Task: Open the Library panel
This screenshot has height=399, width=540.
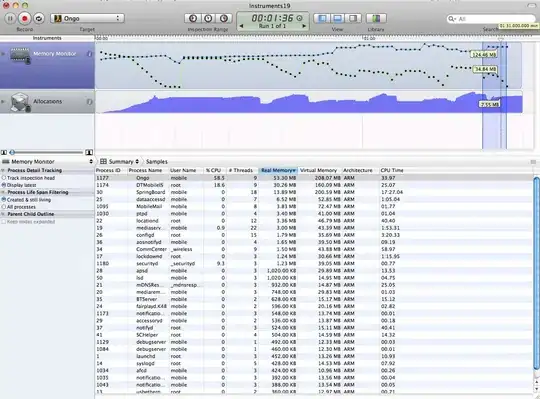Action: [x=376, y=18]
